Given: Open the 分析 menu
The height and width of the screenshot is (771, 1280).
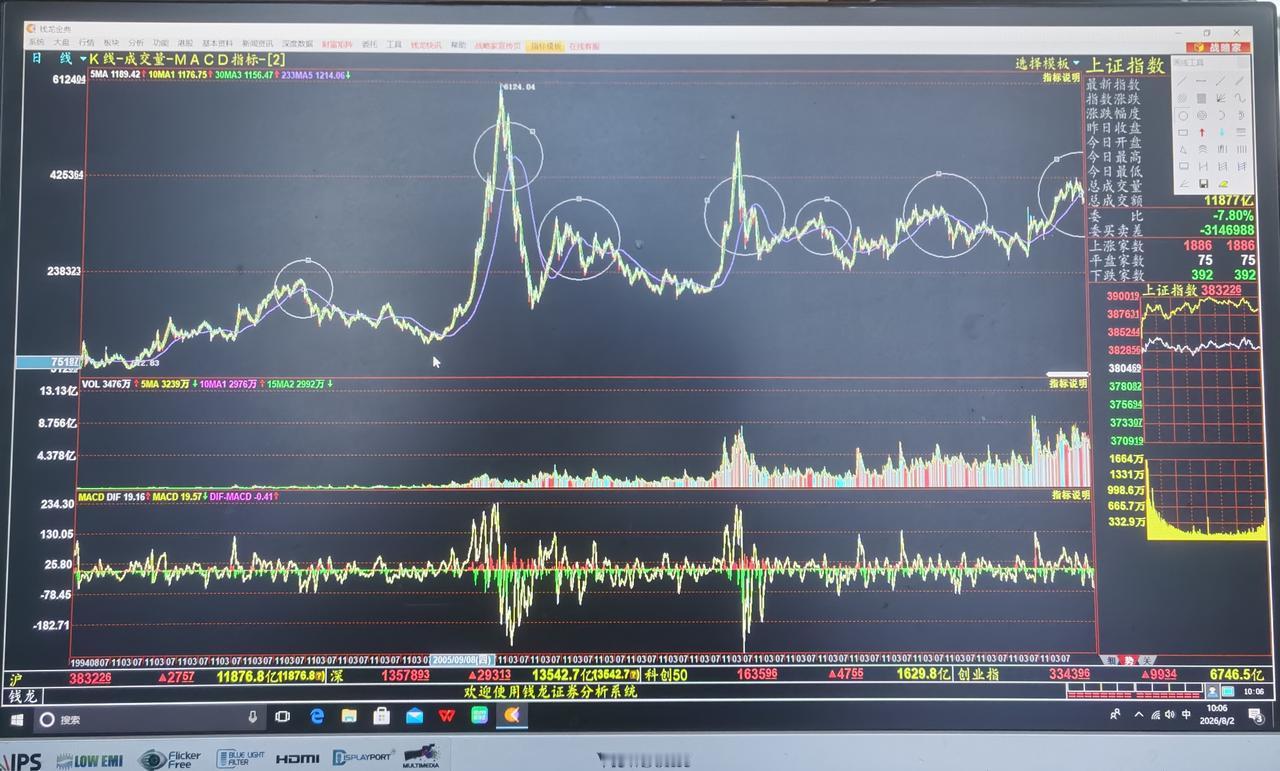Looking at the screenshot, I should [136, 43].
